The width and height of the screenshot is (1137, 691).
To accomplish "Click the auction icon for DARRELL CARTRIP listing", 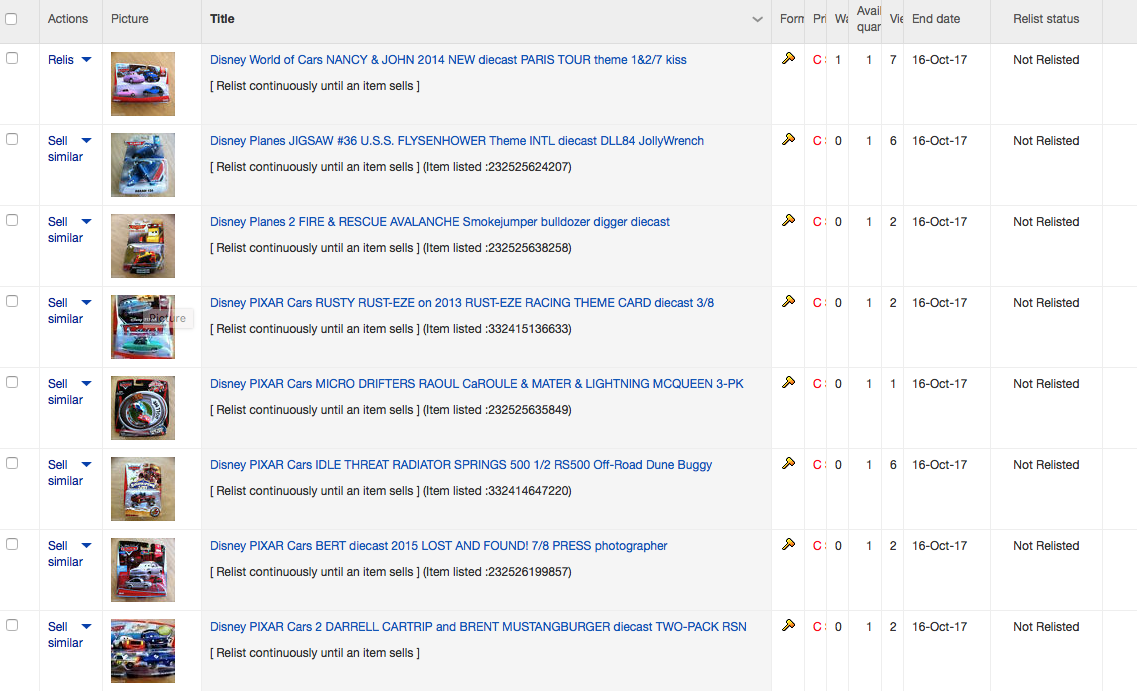I will [788, 626].
